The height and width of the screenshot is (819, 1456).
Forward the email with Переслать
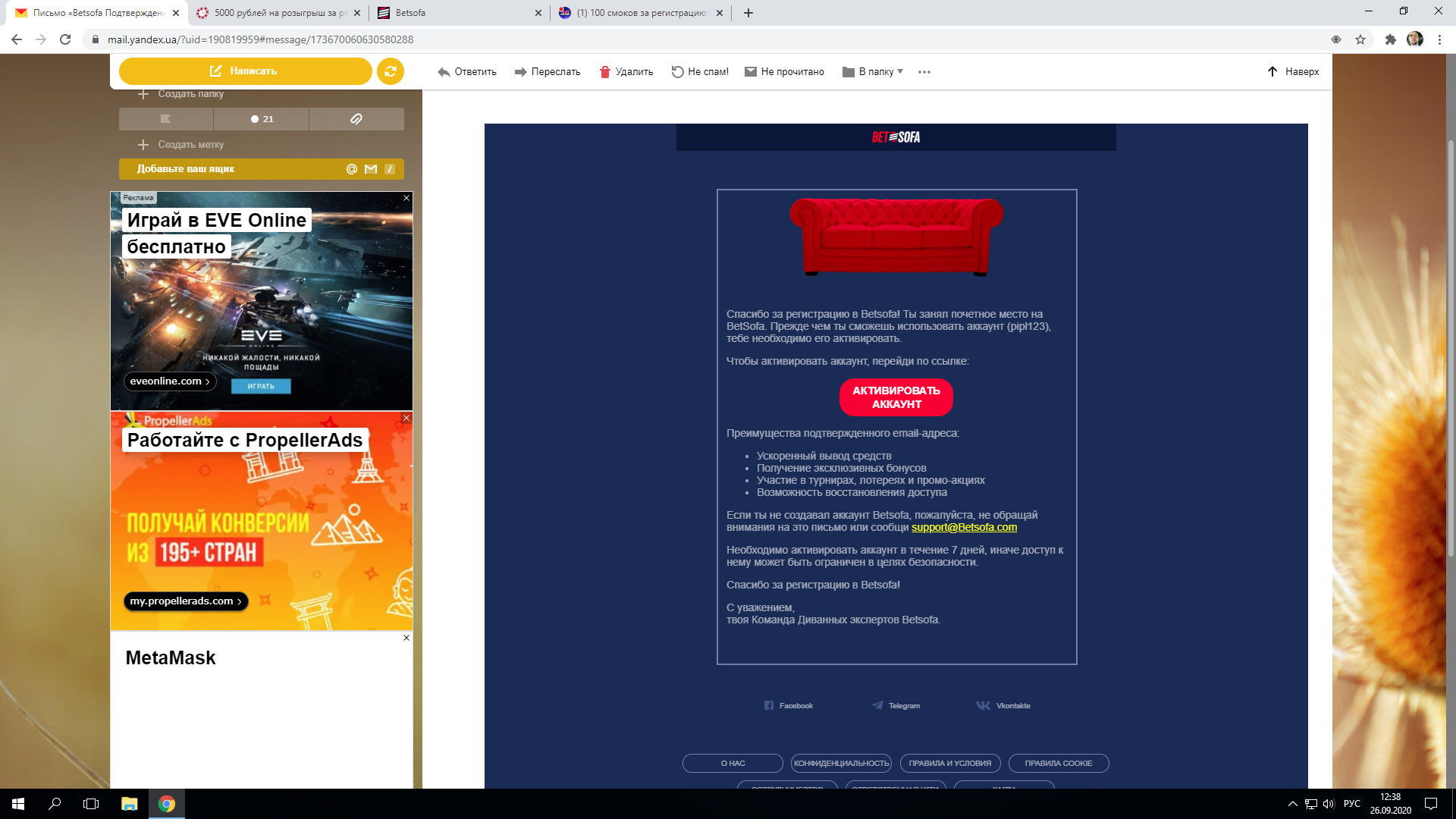548,72
